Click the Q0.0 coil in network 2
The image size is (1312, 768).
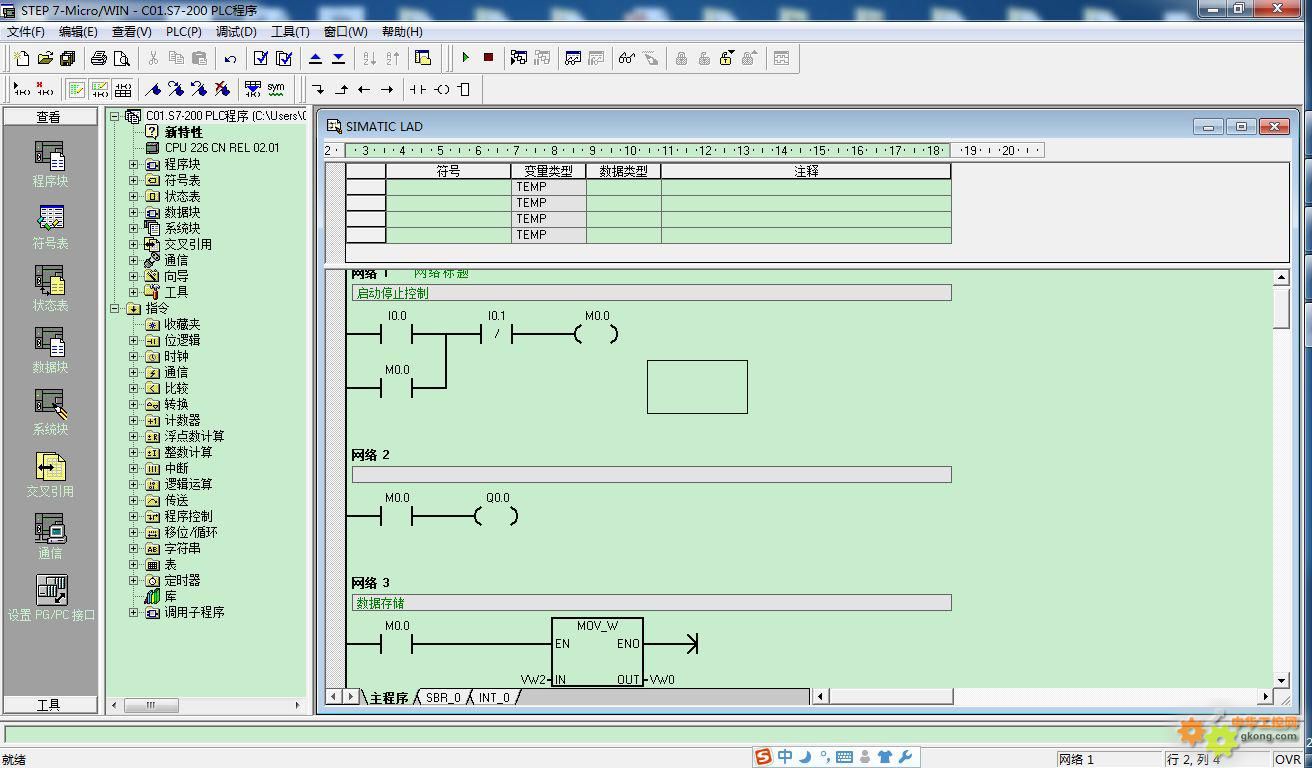pyautogui.click(x=497, y=516)
